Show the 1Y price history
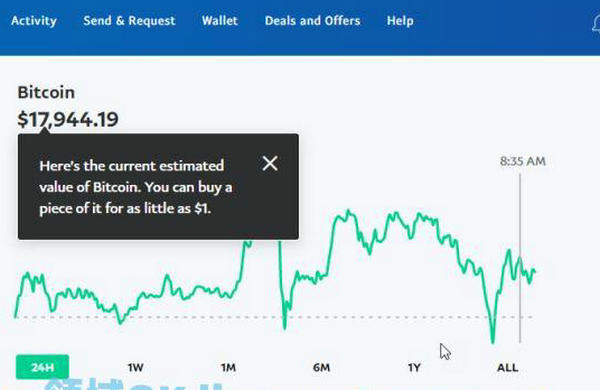This screenshot has height=390, width=600. [x=414, y=367]
